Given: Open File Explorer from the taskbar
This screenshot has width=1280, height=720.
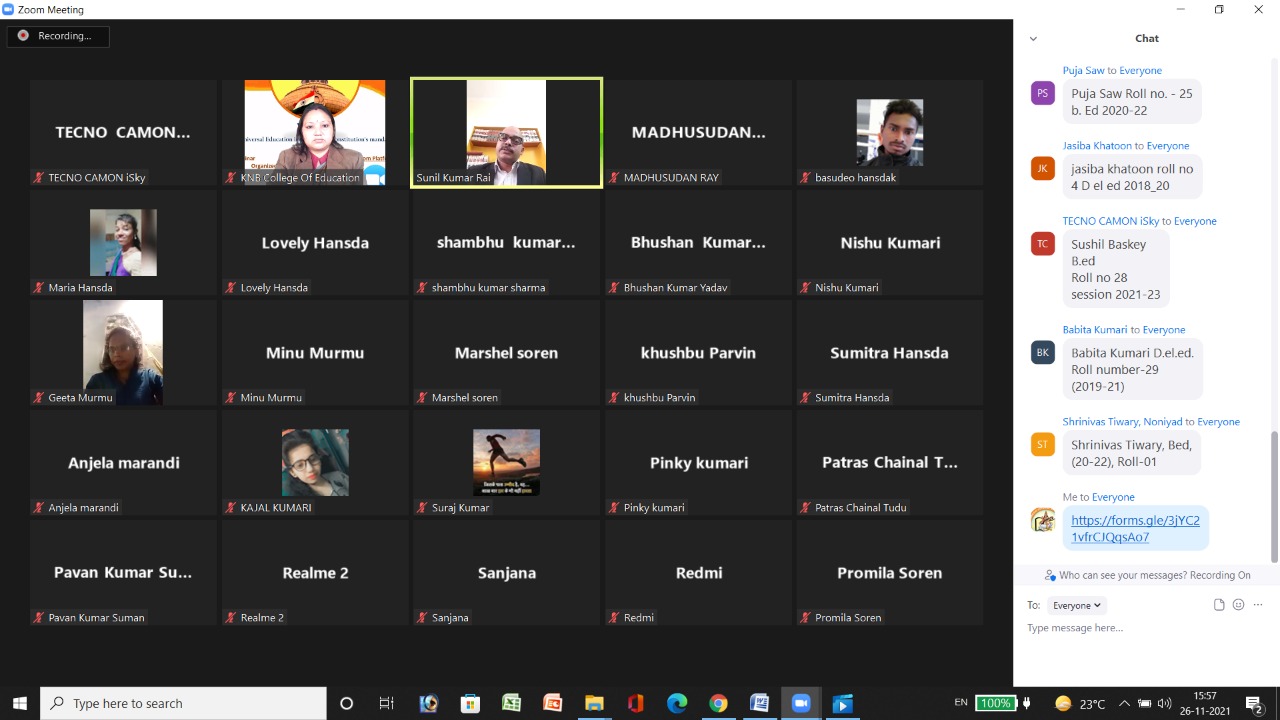Looking at the screenshot, I should (594, 703).
